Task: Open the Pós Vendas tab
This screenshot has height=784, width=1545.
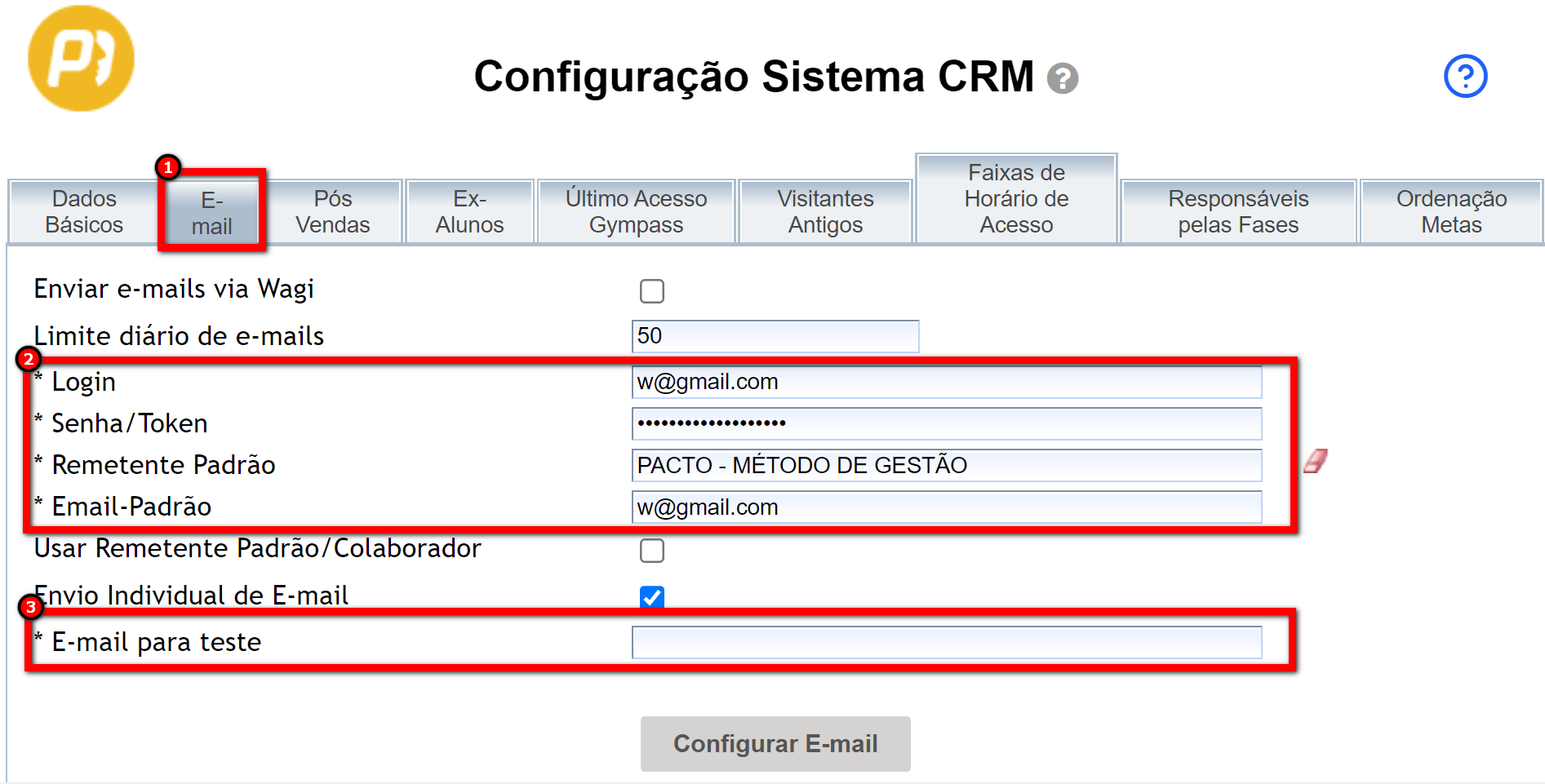Action: tap(333, 212)
